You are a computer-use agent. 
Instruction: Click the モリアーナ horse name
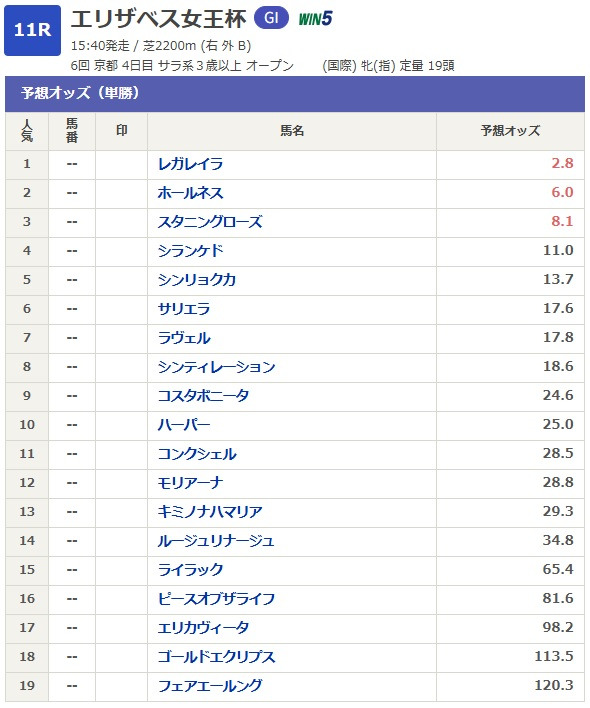[x=190, y=483]
